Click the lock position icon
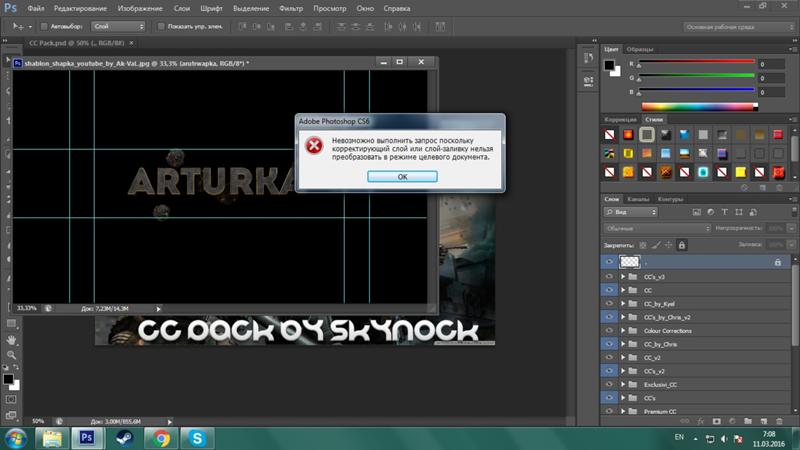 [x=668, y=245]
